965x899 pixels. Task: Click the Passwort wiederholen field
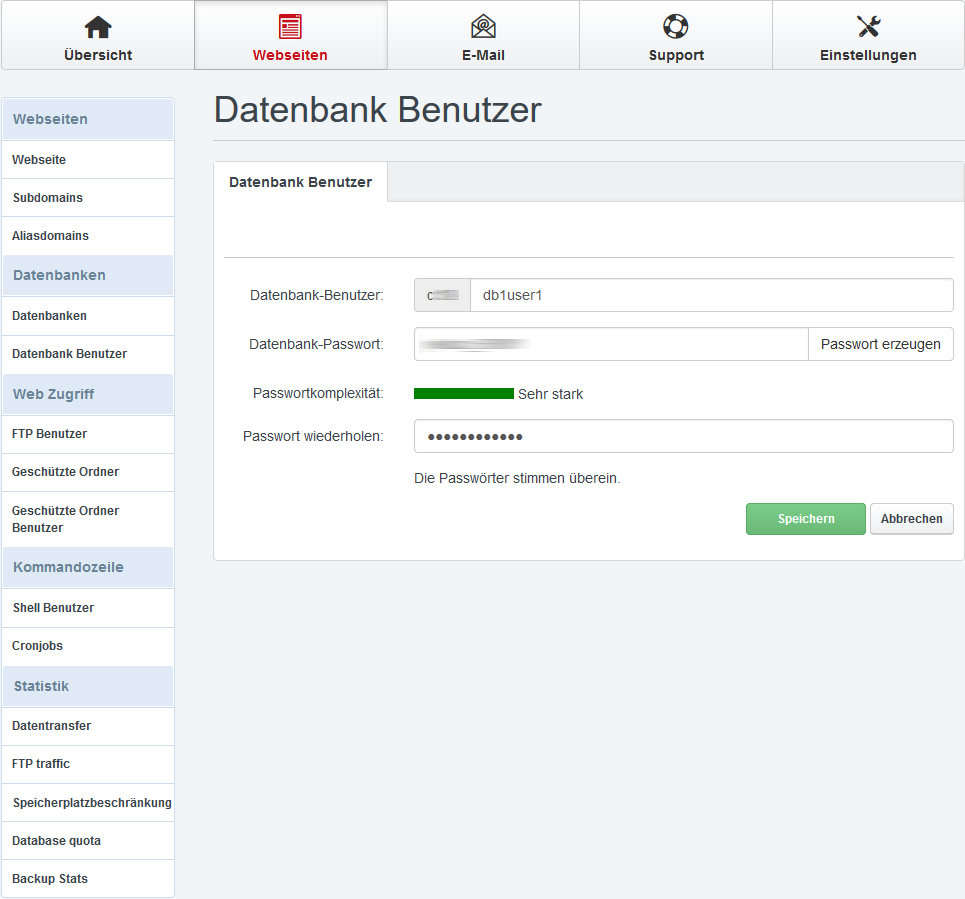coord(683,436)
